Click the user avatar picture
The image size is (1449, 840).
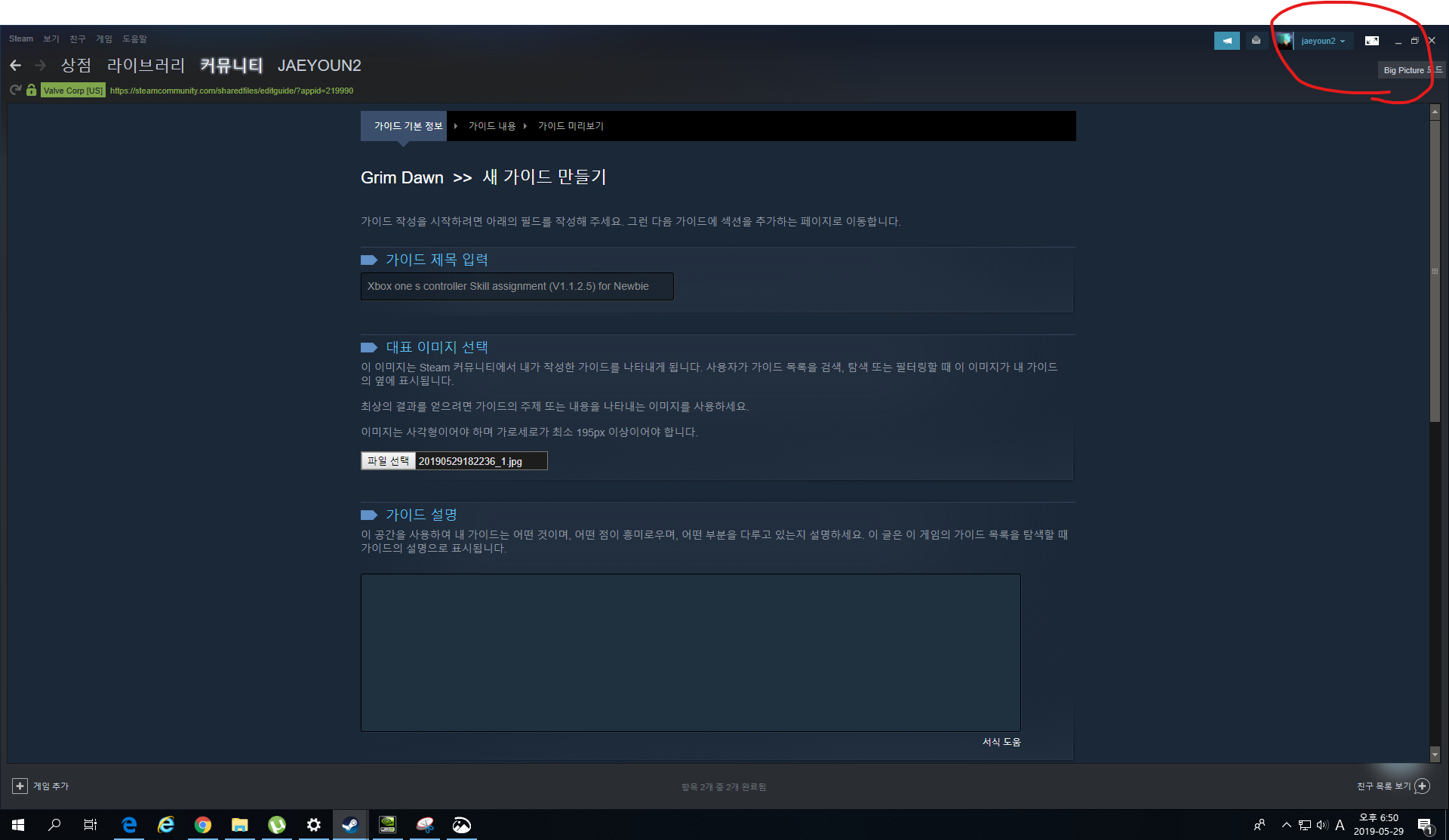[x=1284, y=41]
